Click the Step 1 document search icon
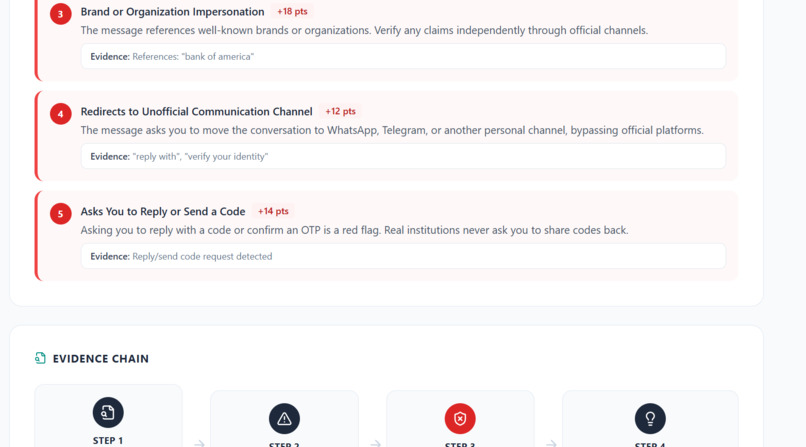The height and width of the screenshot is (447, 806). pyautogui.click(x=108, y=413)
